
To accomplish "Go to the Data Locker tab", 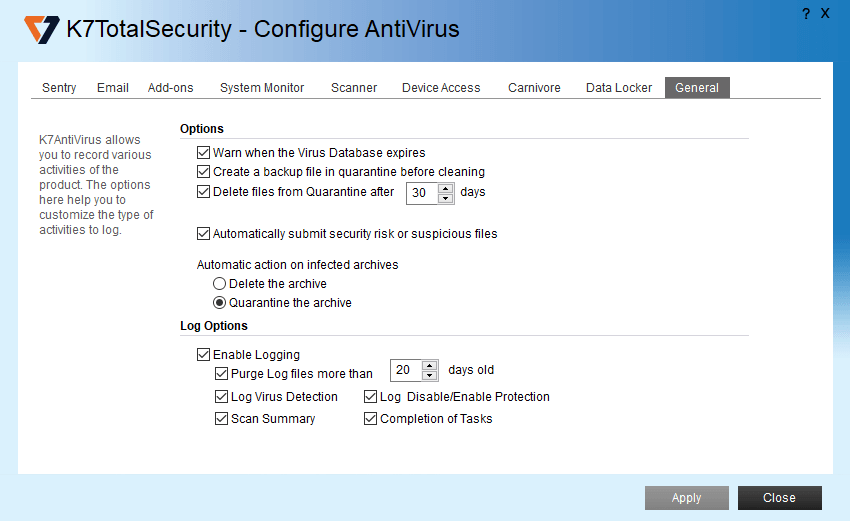I will click(x=619, y=88).
